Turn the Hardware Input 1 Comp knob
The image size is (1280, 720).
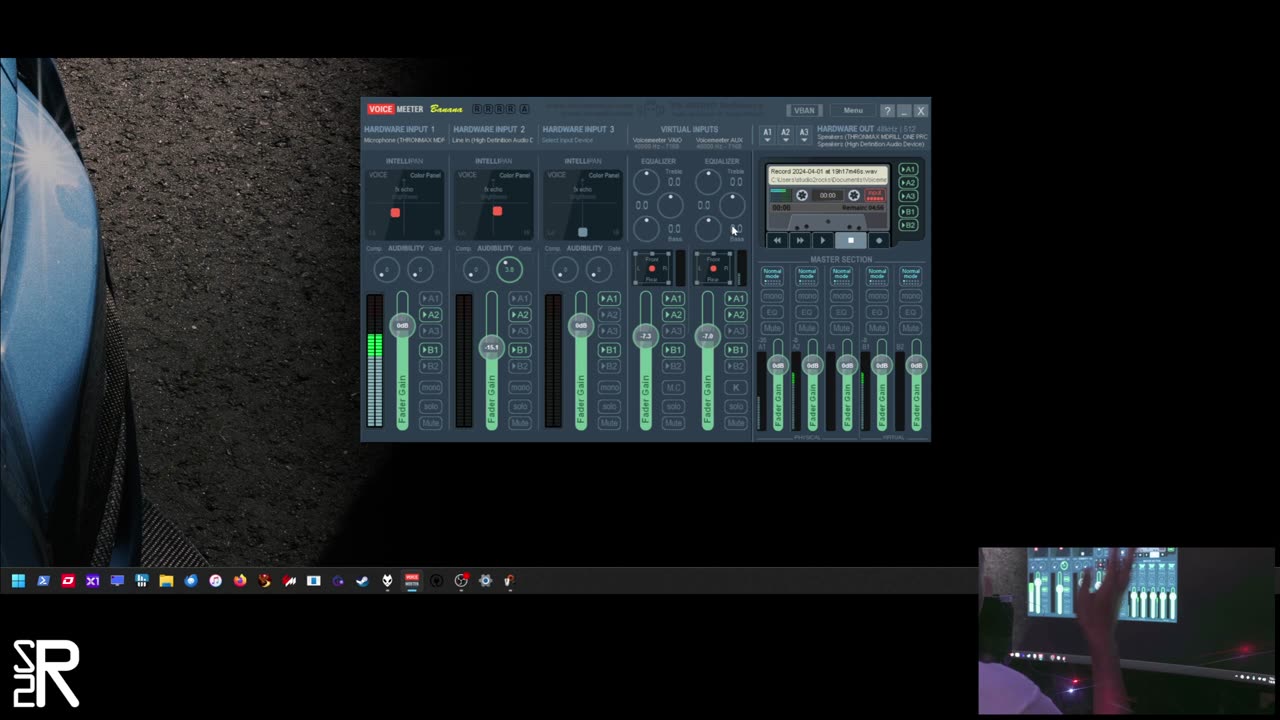(x=386, y=270)
